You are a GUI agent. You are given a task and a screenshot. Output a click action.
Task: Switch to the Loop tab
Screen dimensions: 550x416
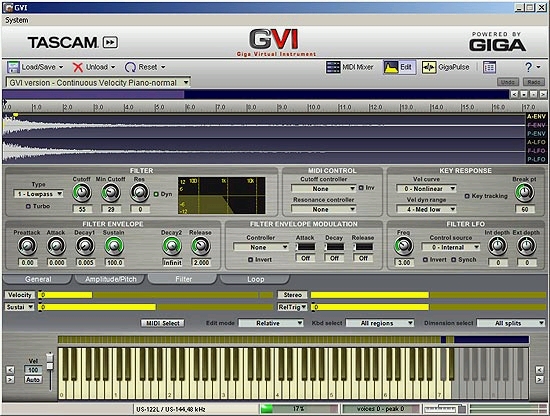pyautogui.click(x=255, y=279)
